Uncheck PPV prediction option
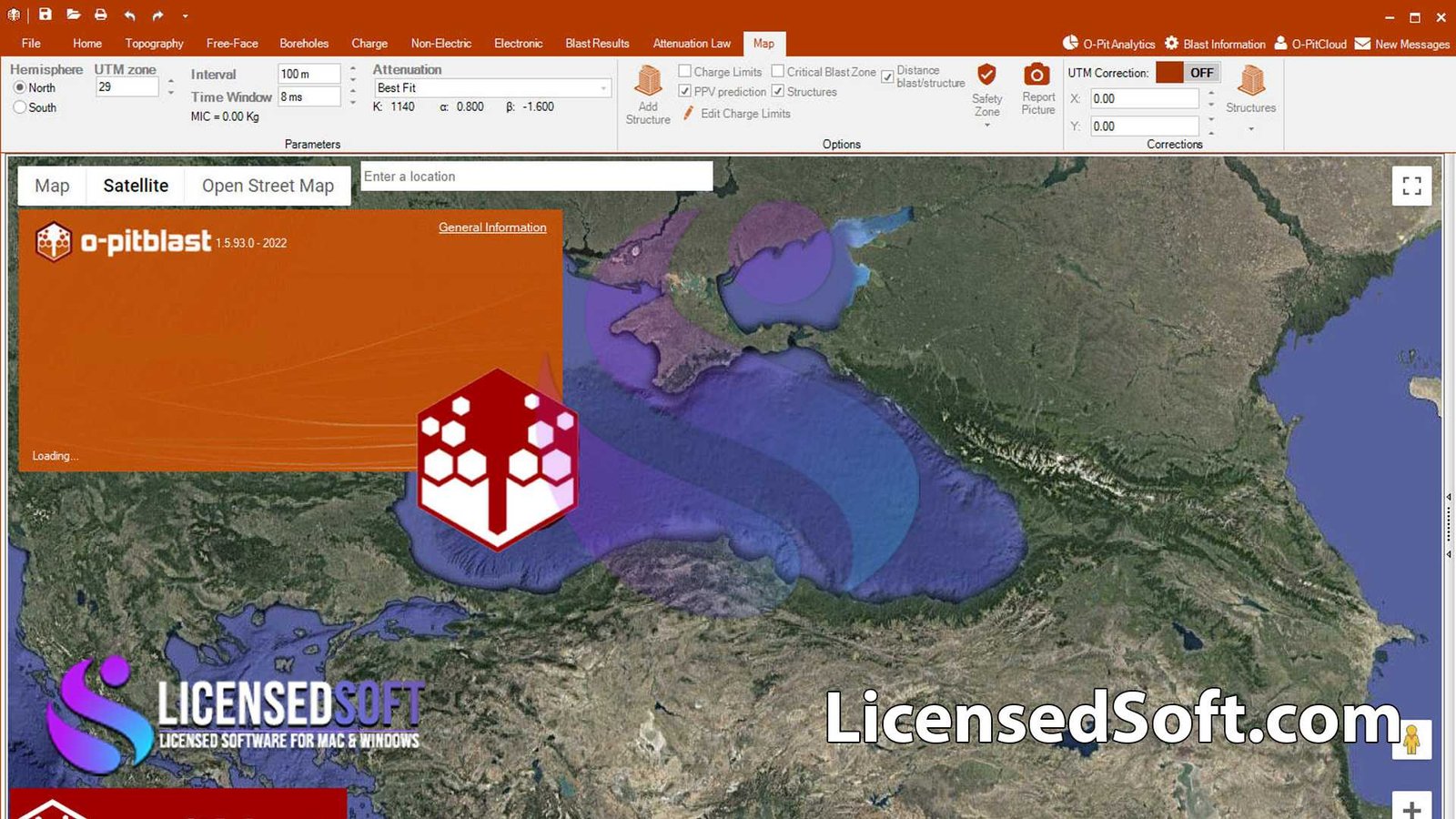Viewport: 1456px width, 819px height. pos(685,91)
